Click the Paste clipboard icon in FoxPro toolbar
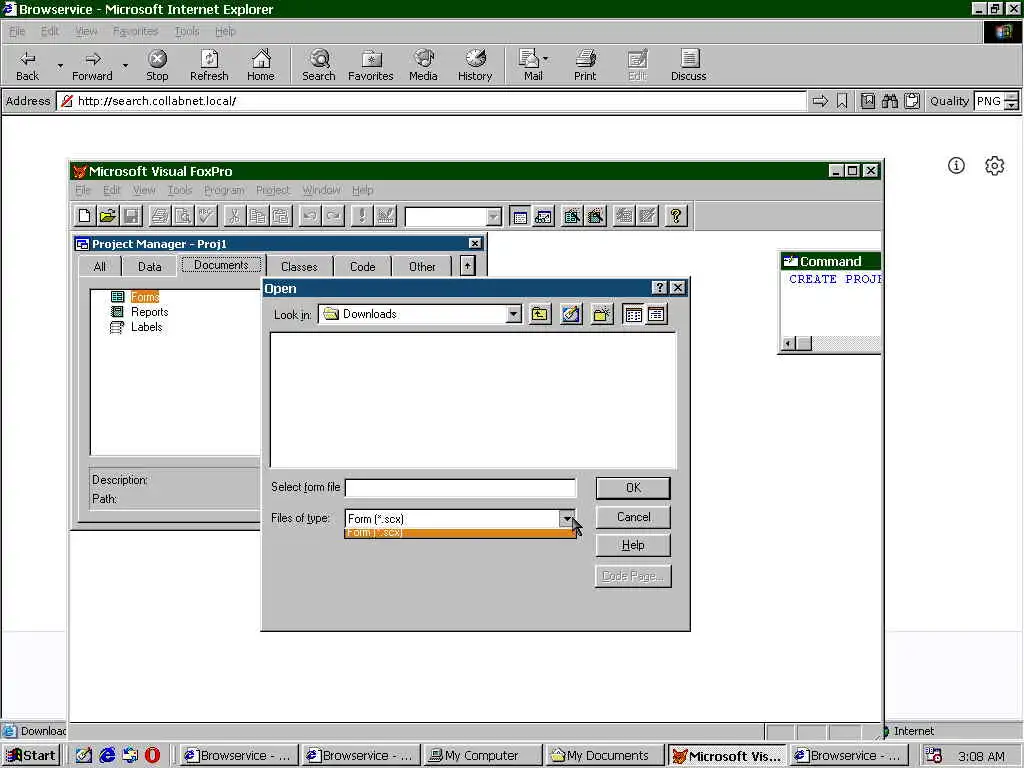This screenshot has height=768, width=1024. point(281,216)
